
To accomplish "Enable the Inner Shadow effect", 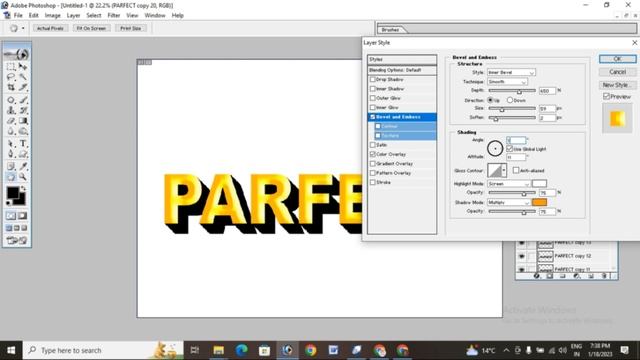I will 372,89.
